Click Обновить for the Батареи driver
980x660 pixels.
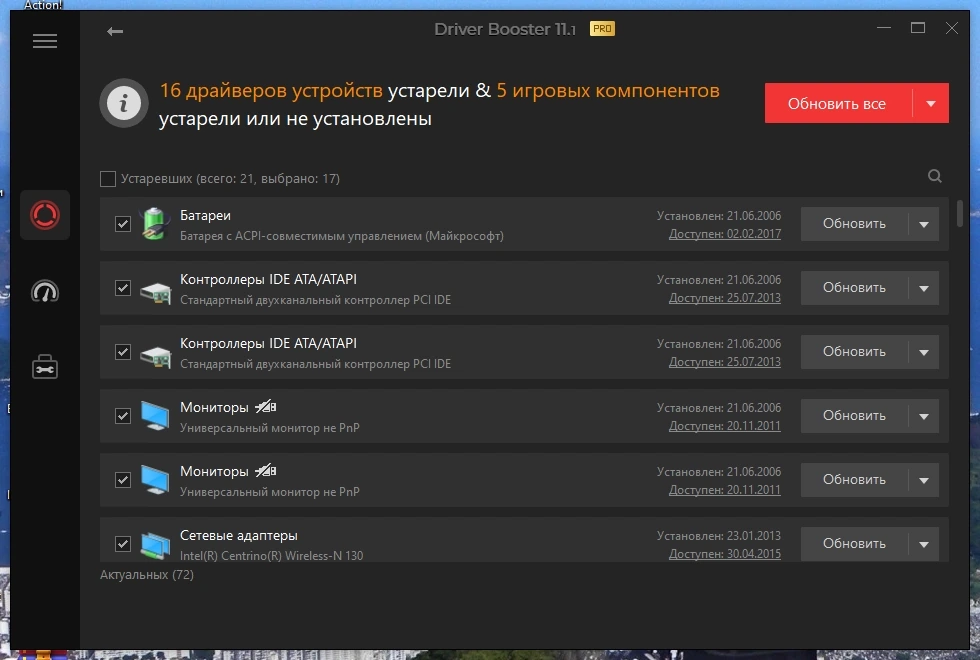tap(854, 224)
